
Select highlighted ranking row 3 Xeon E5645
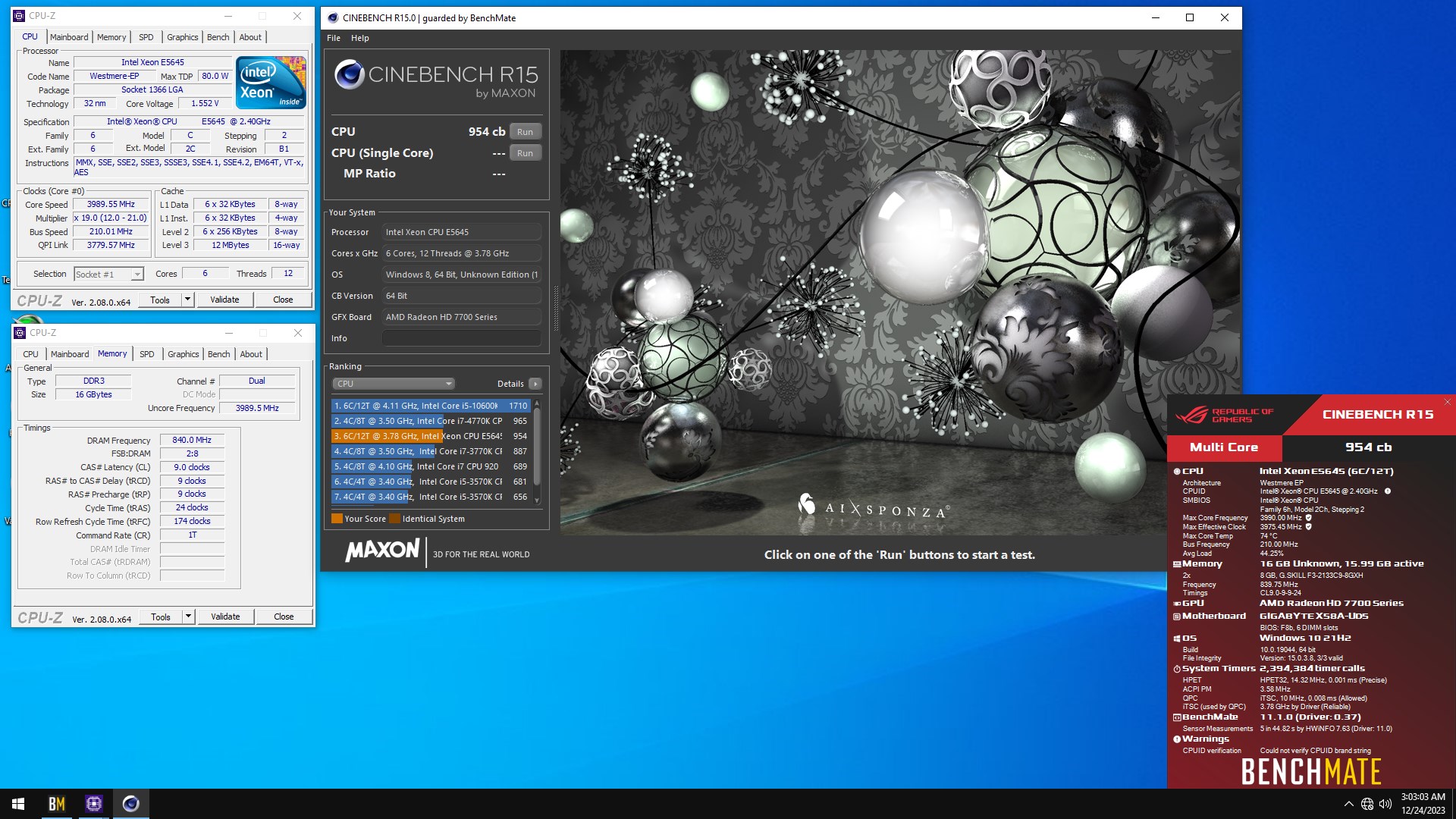(x=431, y=436)
